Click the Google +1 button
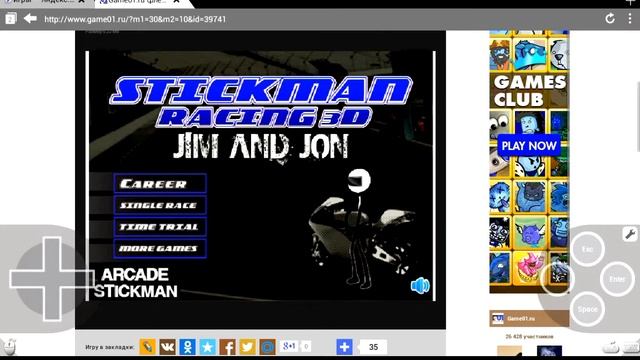 click(289, 346)
